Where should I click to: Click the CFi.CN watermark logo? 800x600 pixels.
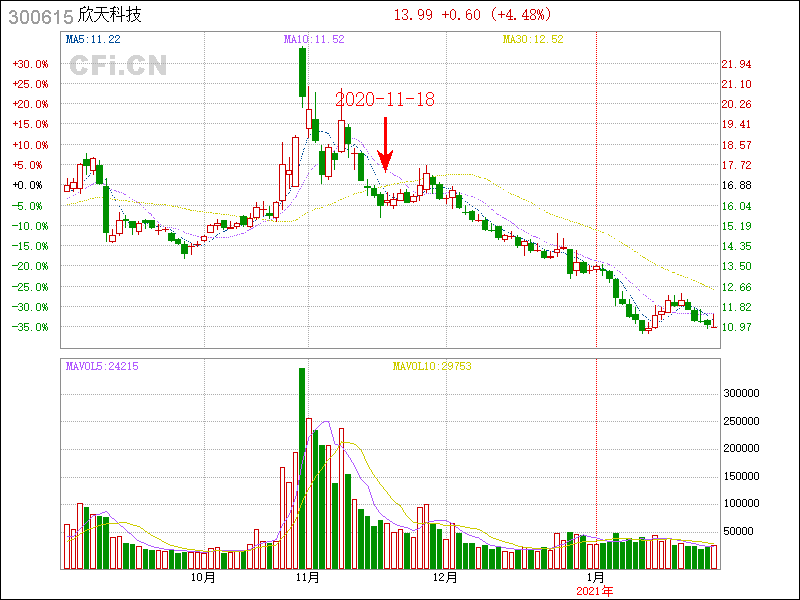tap(118, 66)
